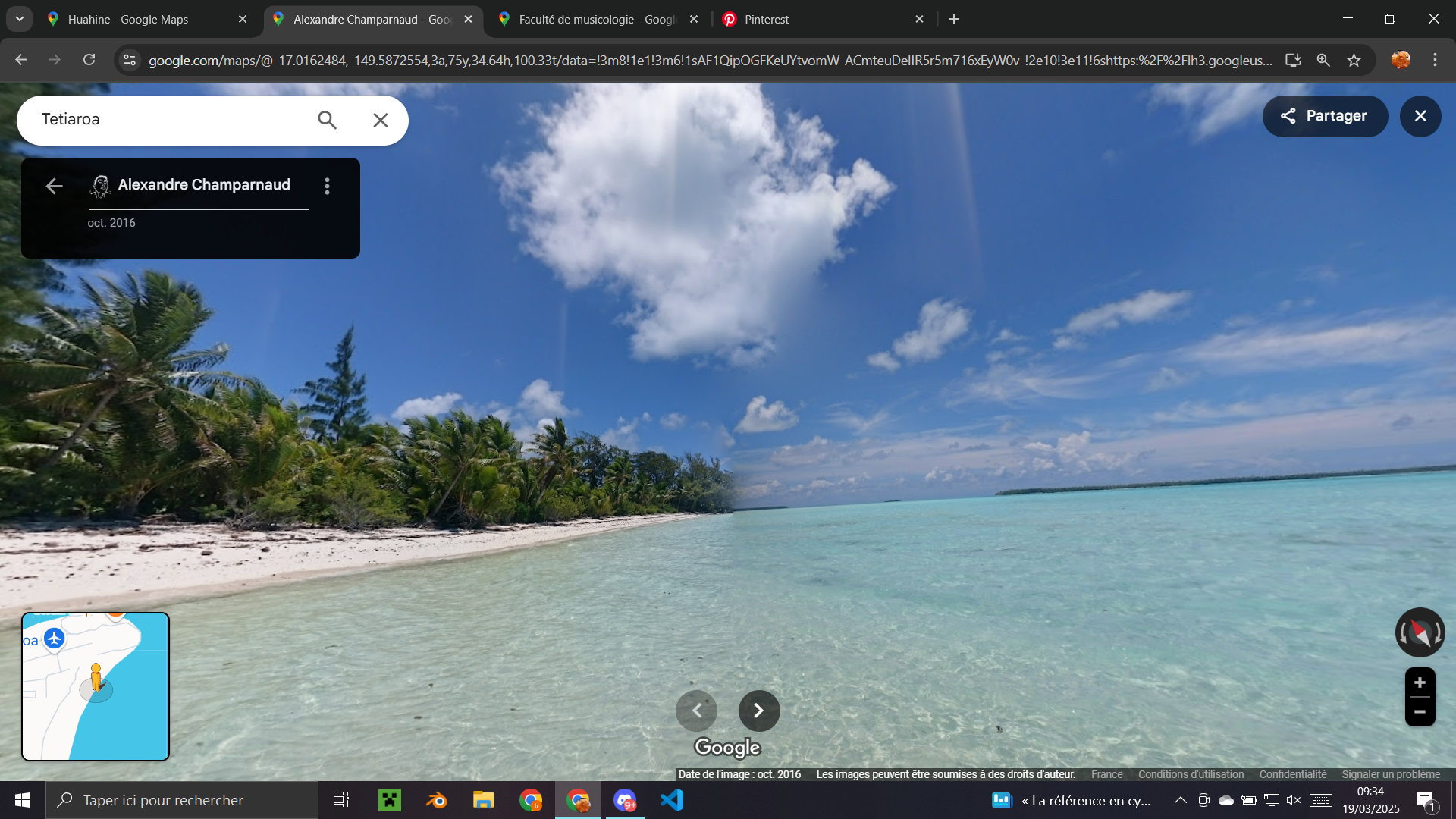Zoom out with the minus button

pos(1420,711)
